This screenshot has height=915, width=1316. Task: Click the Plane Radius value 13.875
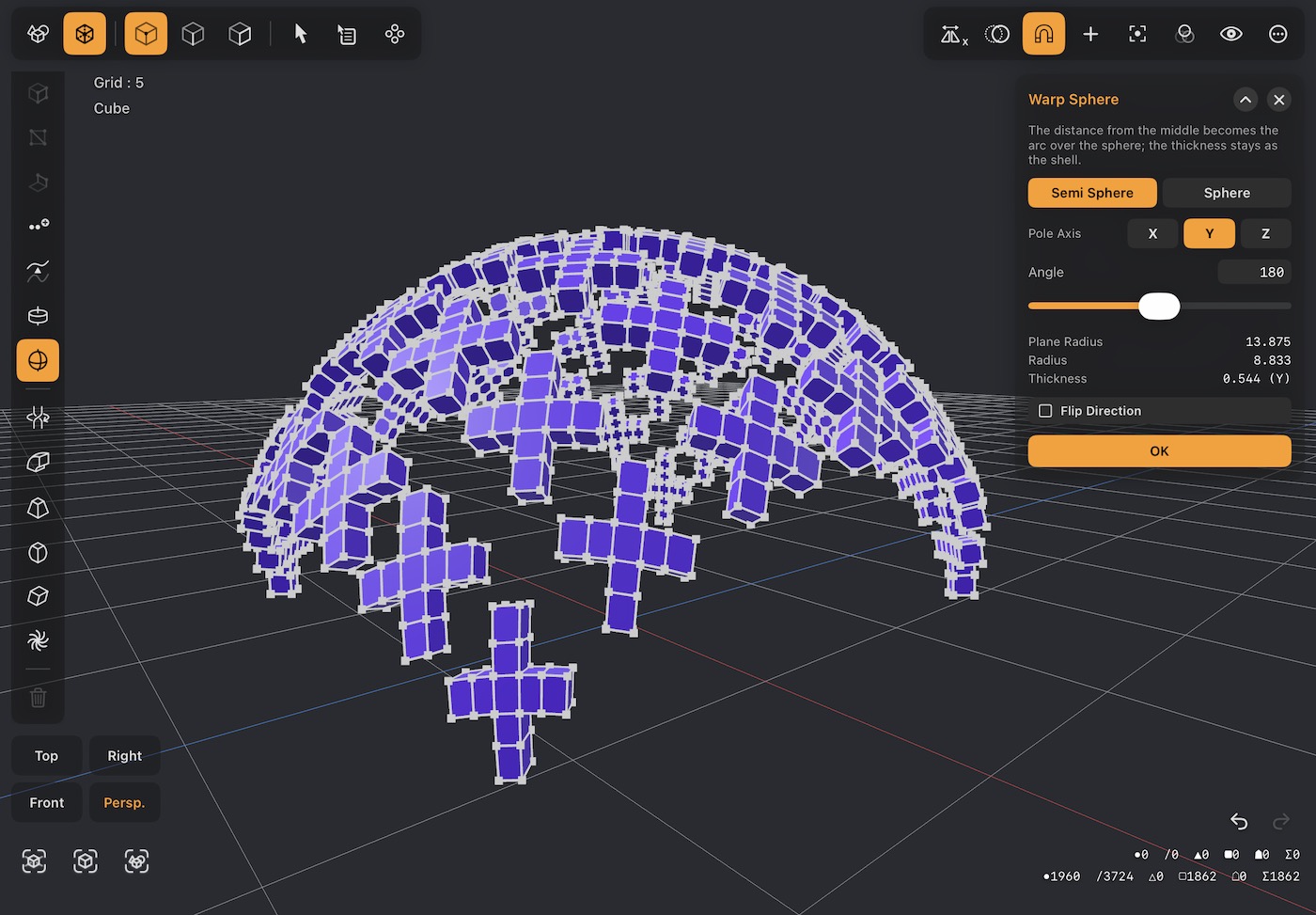pos(1267,342)
